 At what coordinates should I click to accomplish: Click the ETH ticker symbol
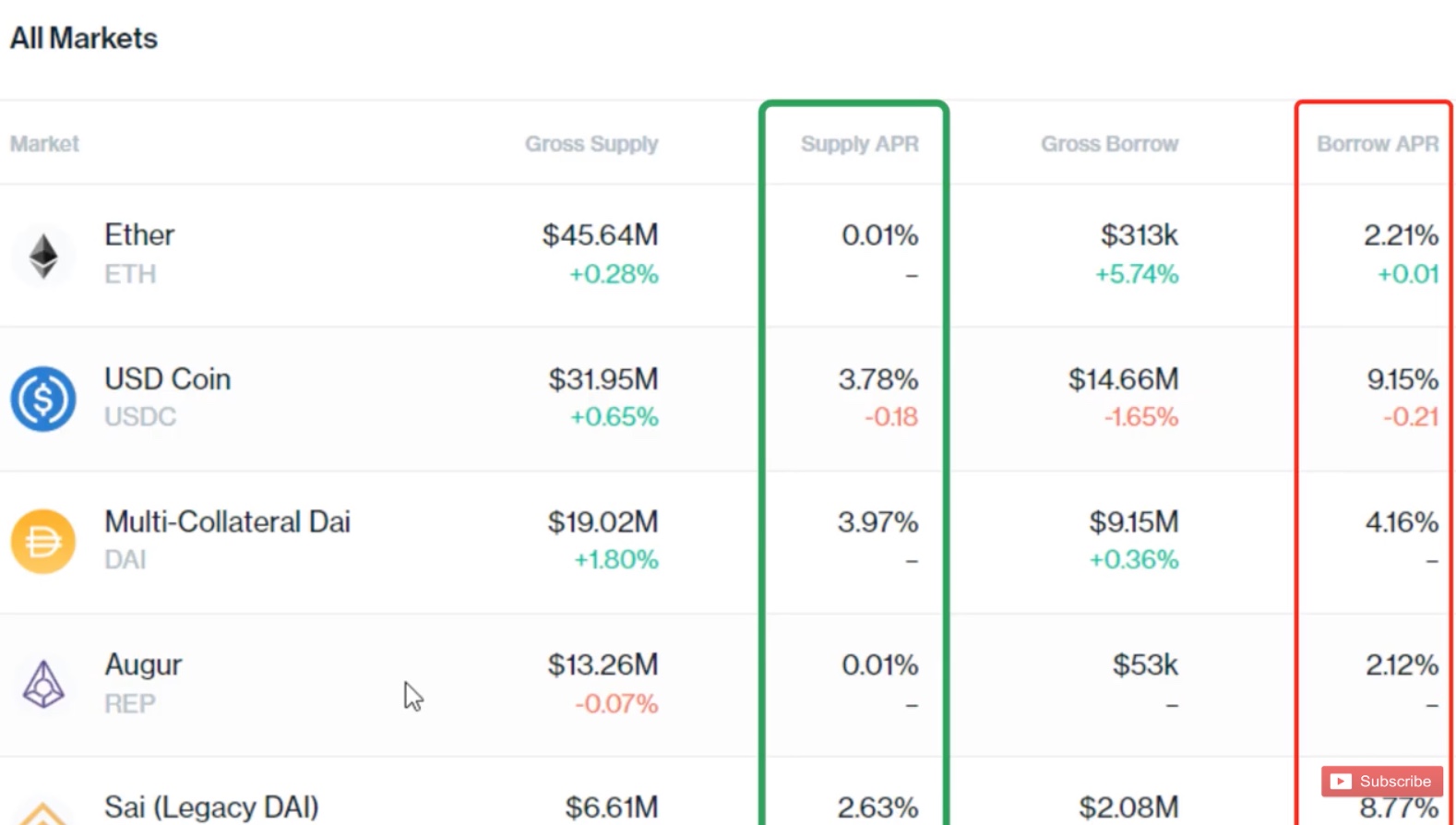tap(130, 274)
